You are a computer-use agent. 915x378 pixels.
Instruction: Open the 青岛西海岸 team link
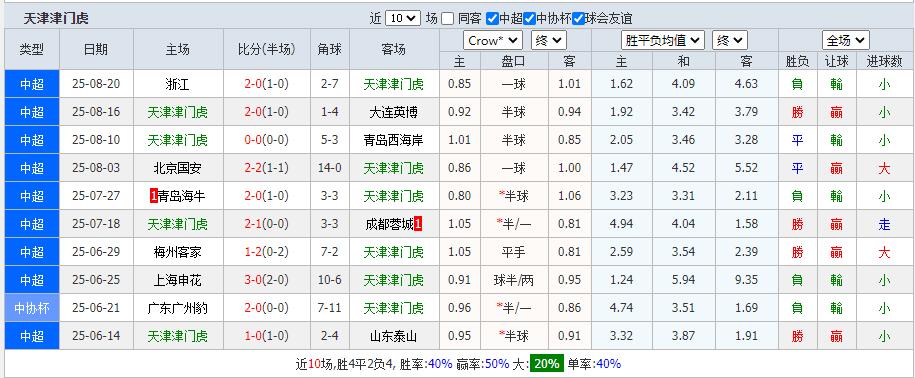pyautogui.click(x=394, y=140)
